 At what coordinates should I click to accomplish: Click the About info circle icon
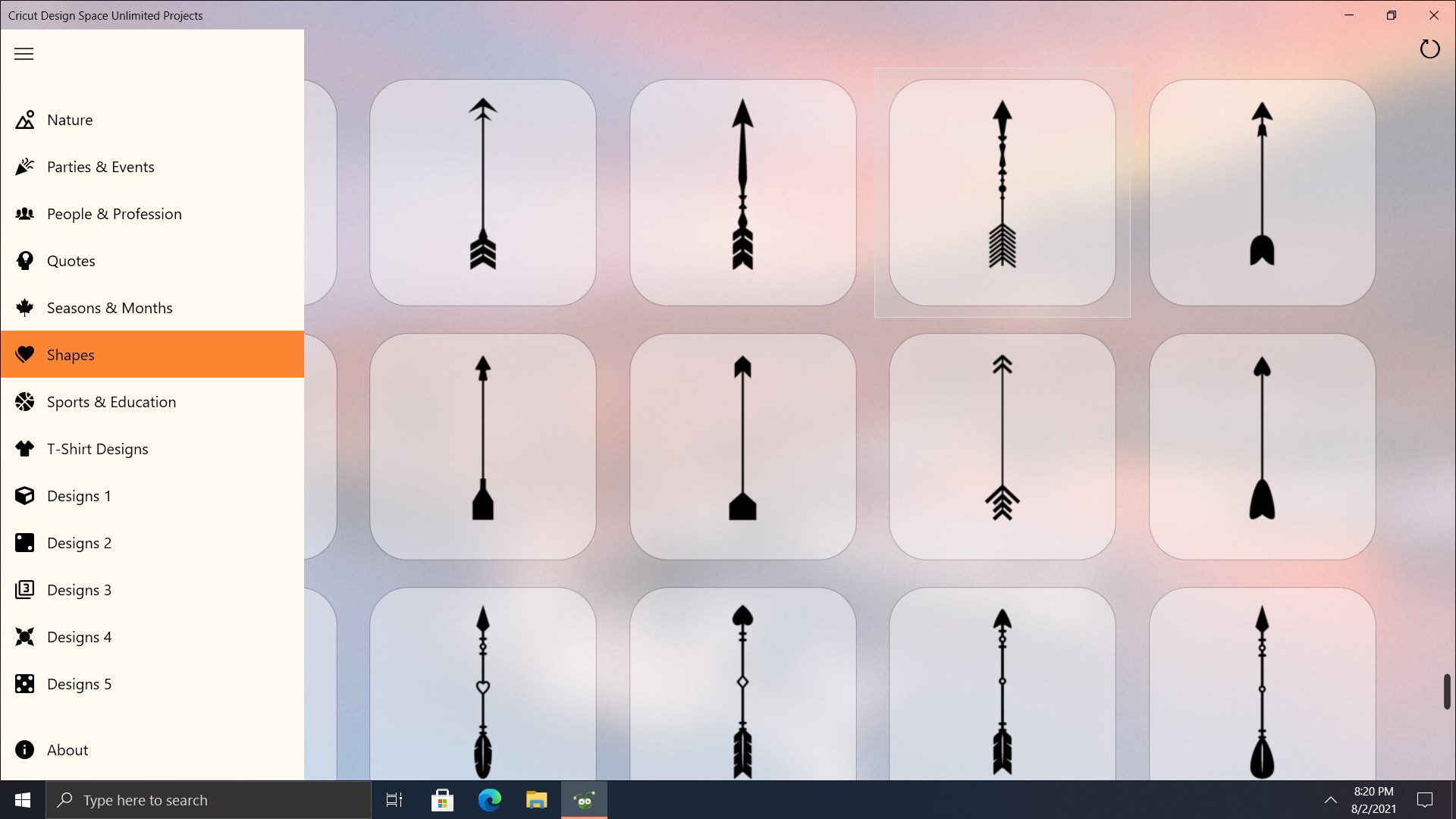pyautogui.click(x=25, y=750)
